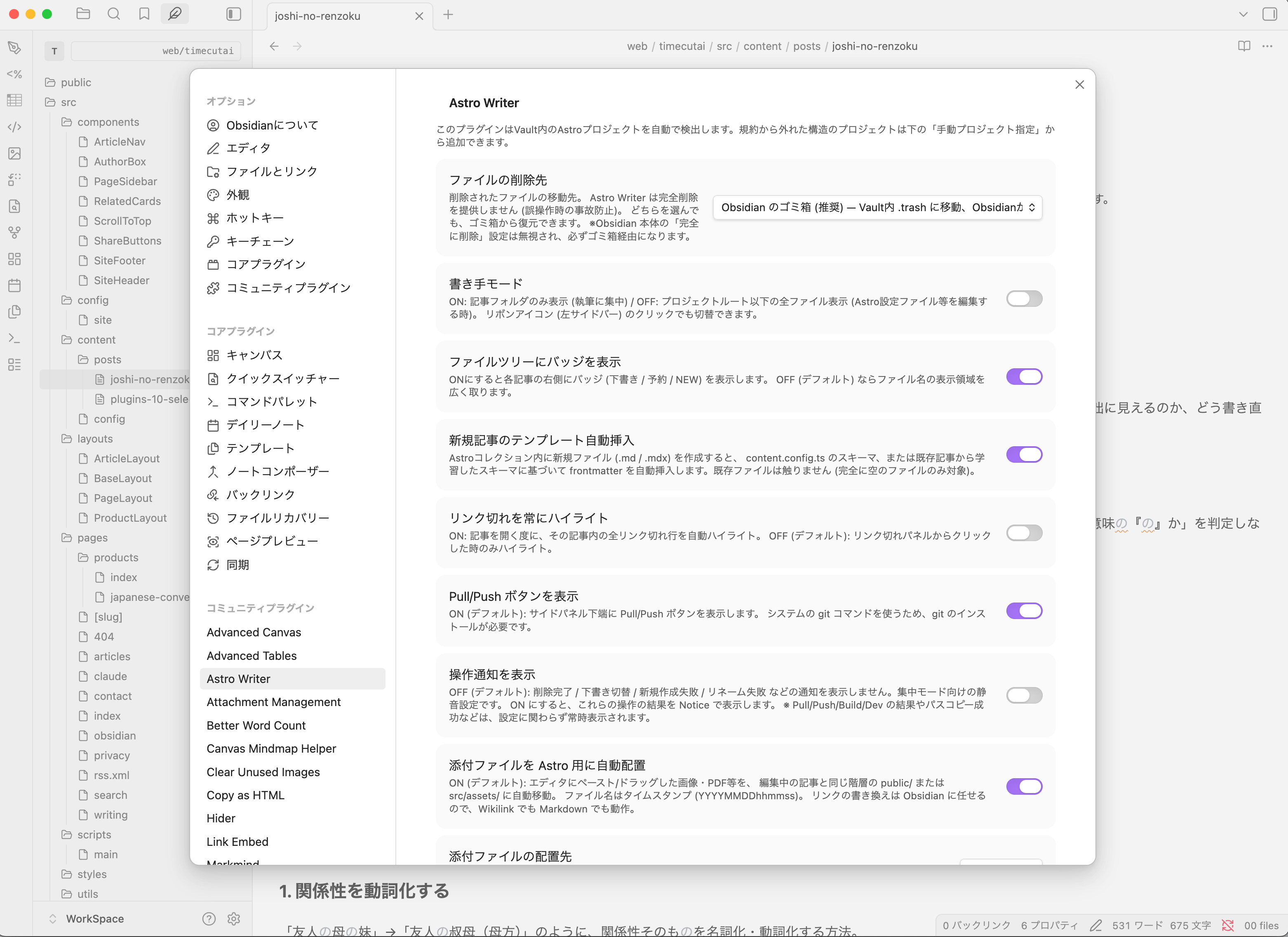
Task: Open the Advanced Tables plugin settings
Action: point(292,656)
